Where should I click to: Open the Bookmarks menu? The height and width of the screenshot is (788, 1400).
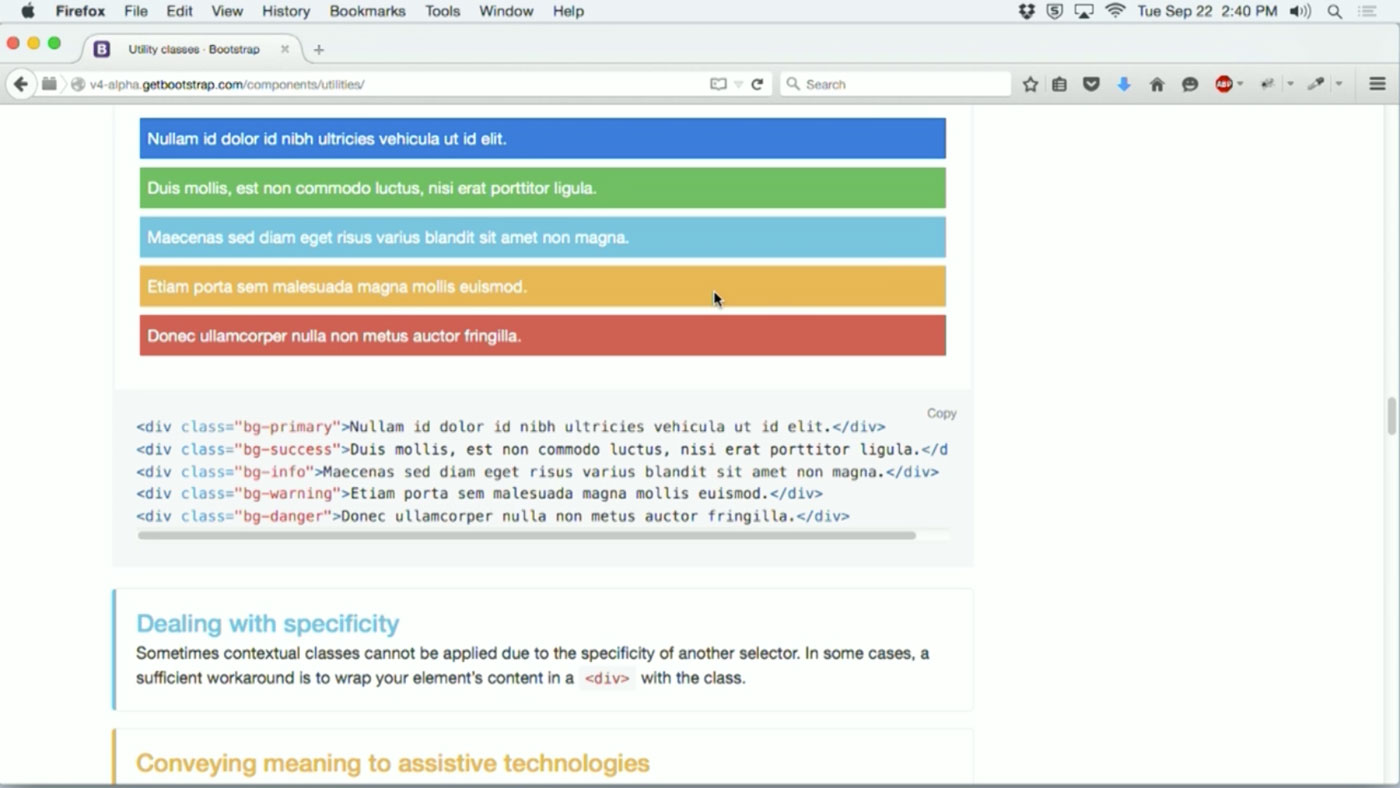coord(366,11)
